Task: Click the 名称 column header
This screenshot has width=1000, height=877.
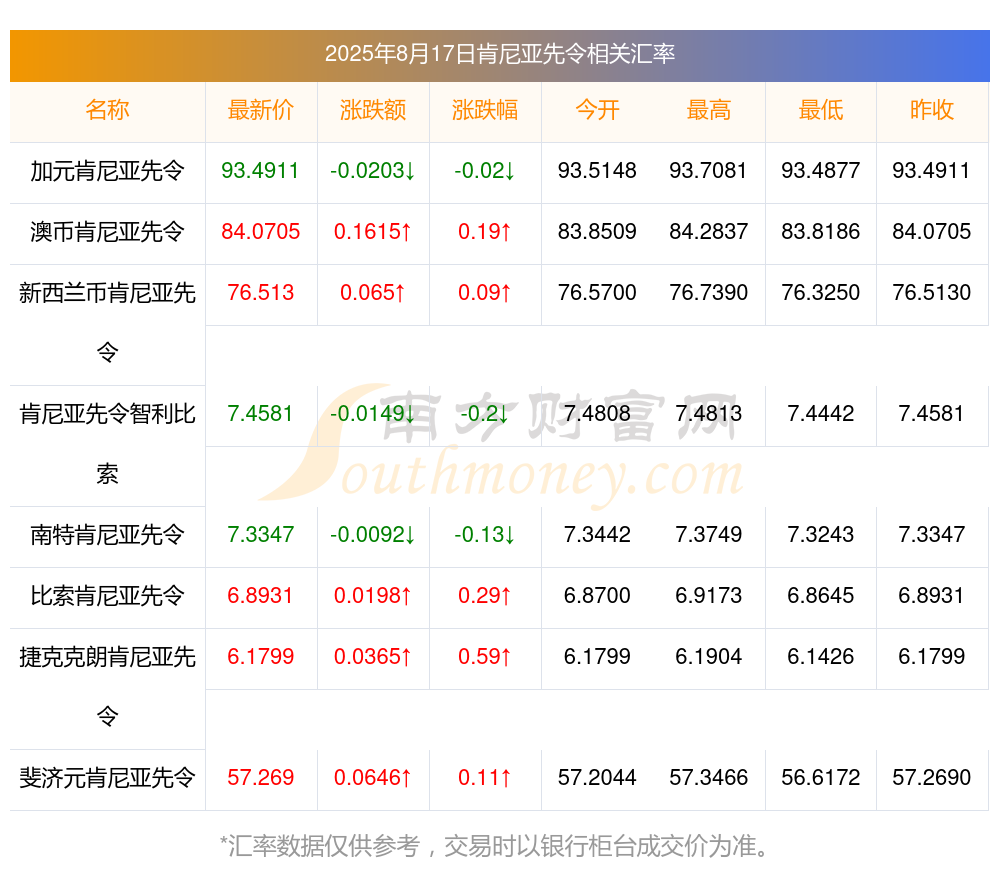Action: (107, 110)
